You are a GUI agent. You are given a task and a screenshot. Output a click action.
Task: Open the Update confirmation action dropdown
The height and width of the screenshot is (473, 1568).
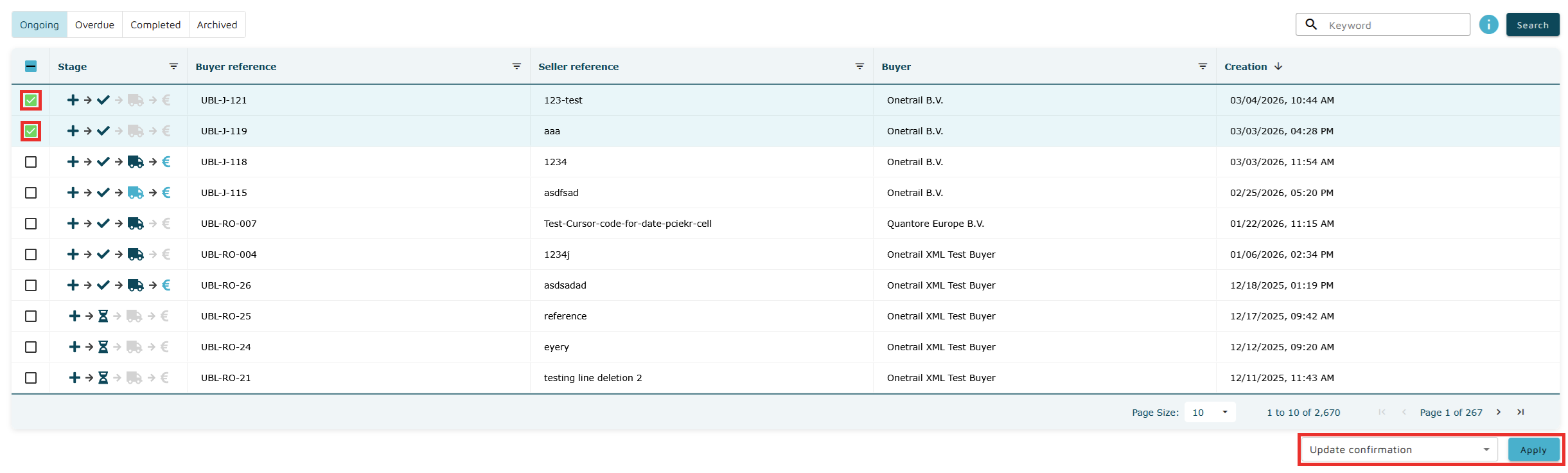(x=1399, y=449)
